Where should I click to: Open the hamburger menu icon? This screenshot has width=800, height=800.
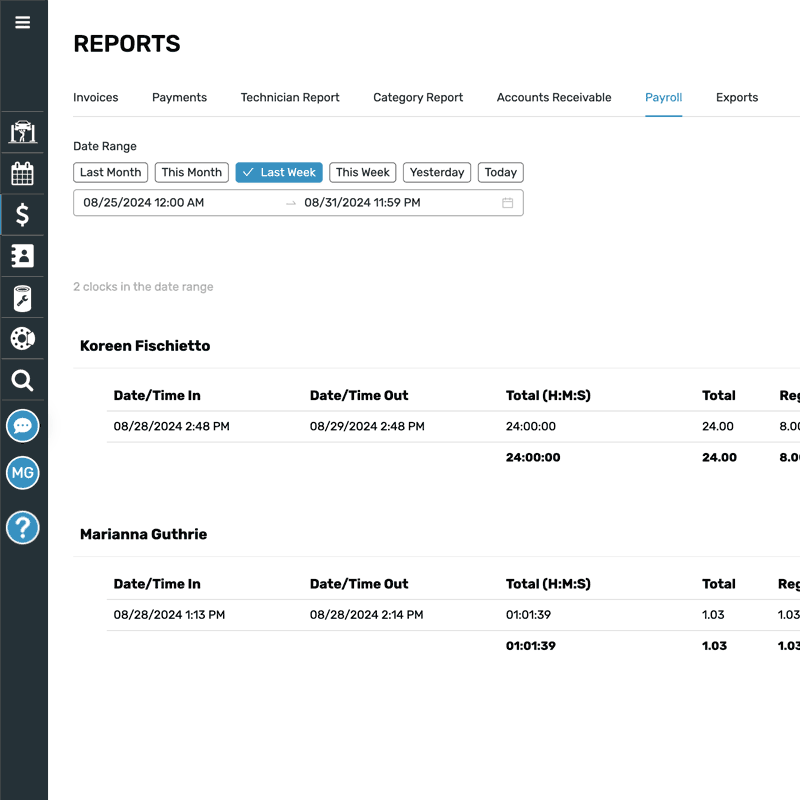tap(22, 22)
